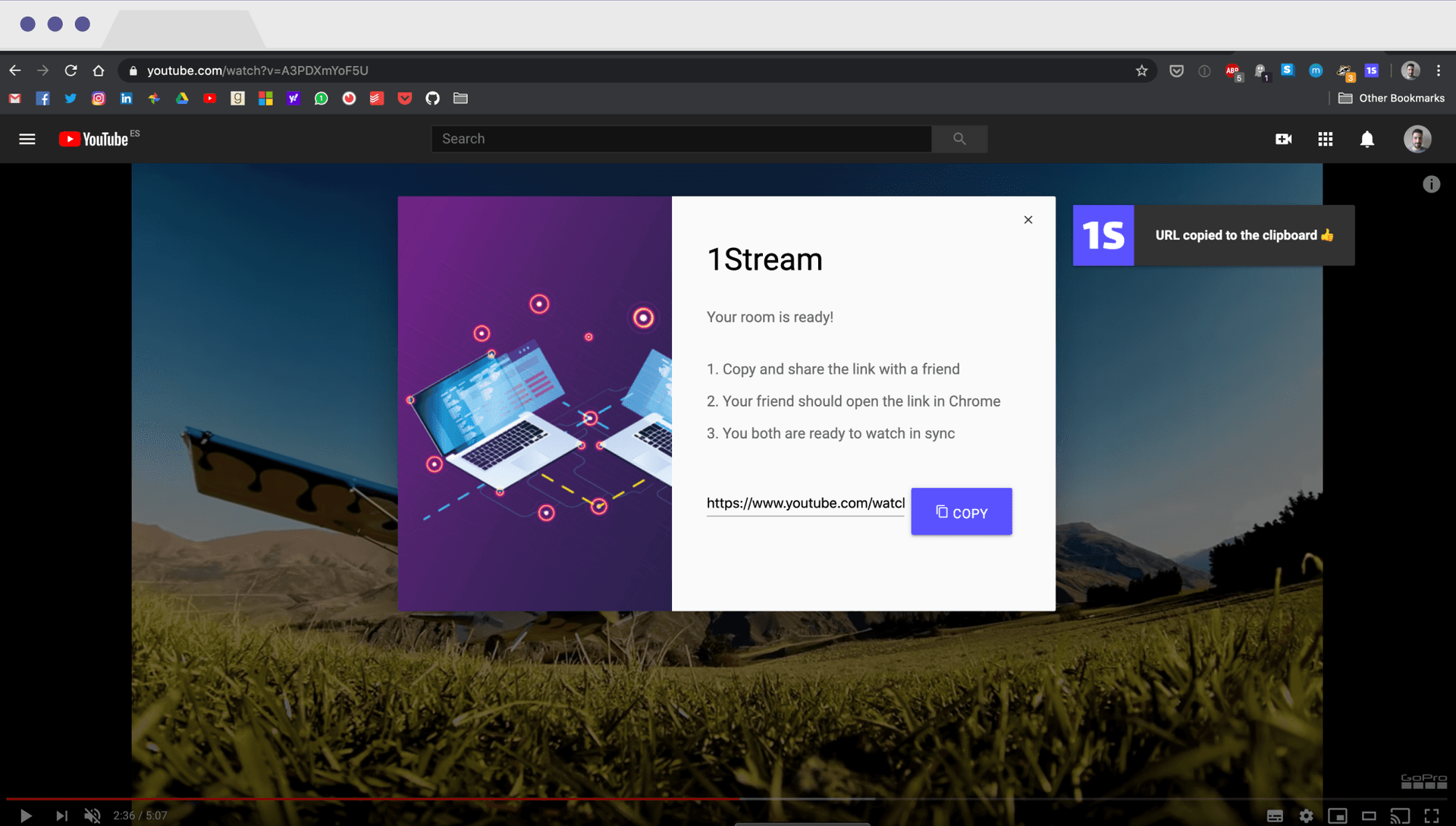Viewport: 1456px width, 826px height.
Task: Click the 1Stream extension icon in toolbar
Action: click(x=1371, y=71)
